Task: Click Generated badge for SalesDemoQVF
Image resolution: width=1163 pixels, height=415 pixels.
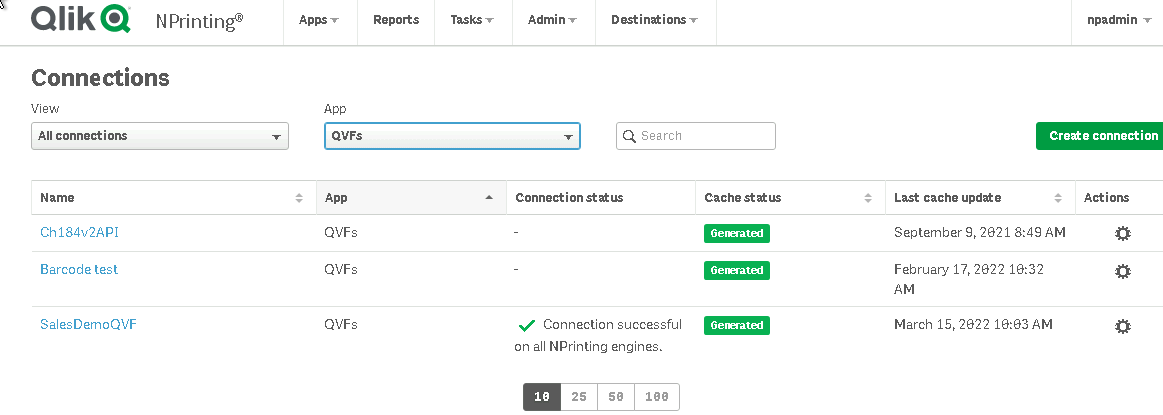Action: pyautogui.click(x=737, y=325)
